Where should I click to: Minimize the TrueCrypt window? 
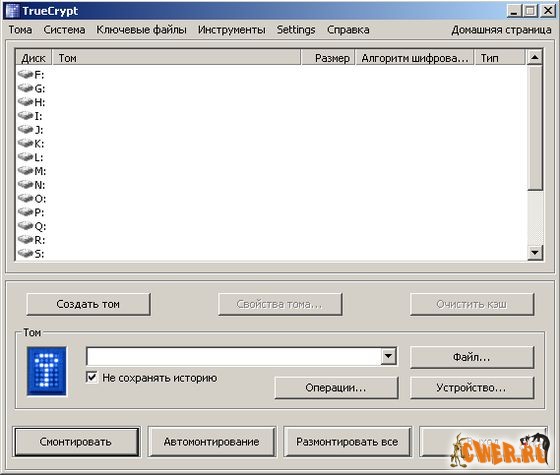514,11
